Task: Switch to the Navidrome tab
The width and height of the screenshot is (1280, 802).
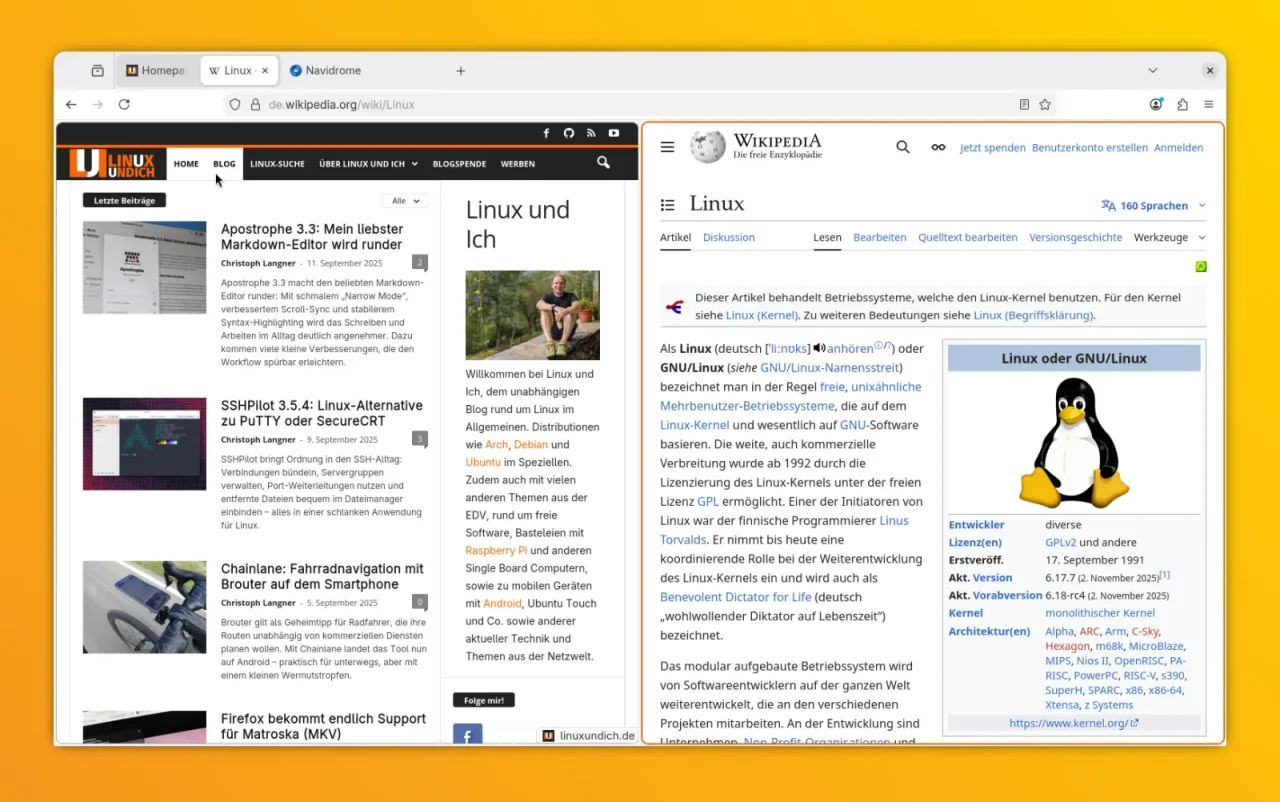Action: coord(325,70)
